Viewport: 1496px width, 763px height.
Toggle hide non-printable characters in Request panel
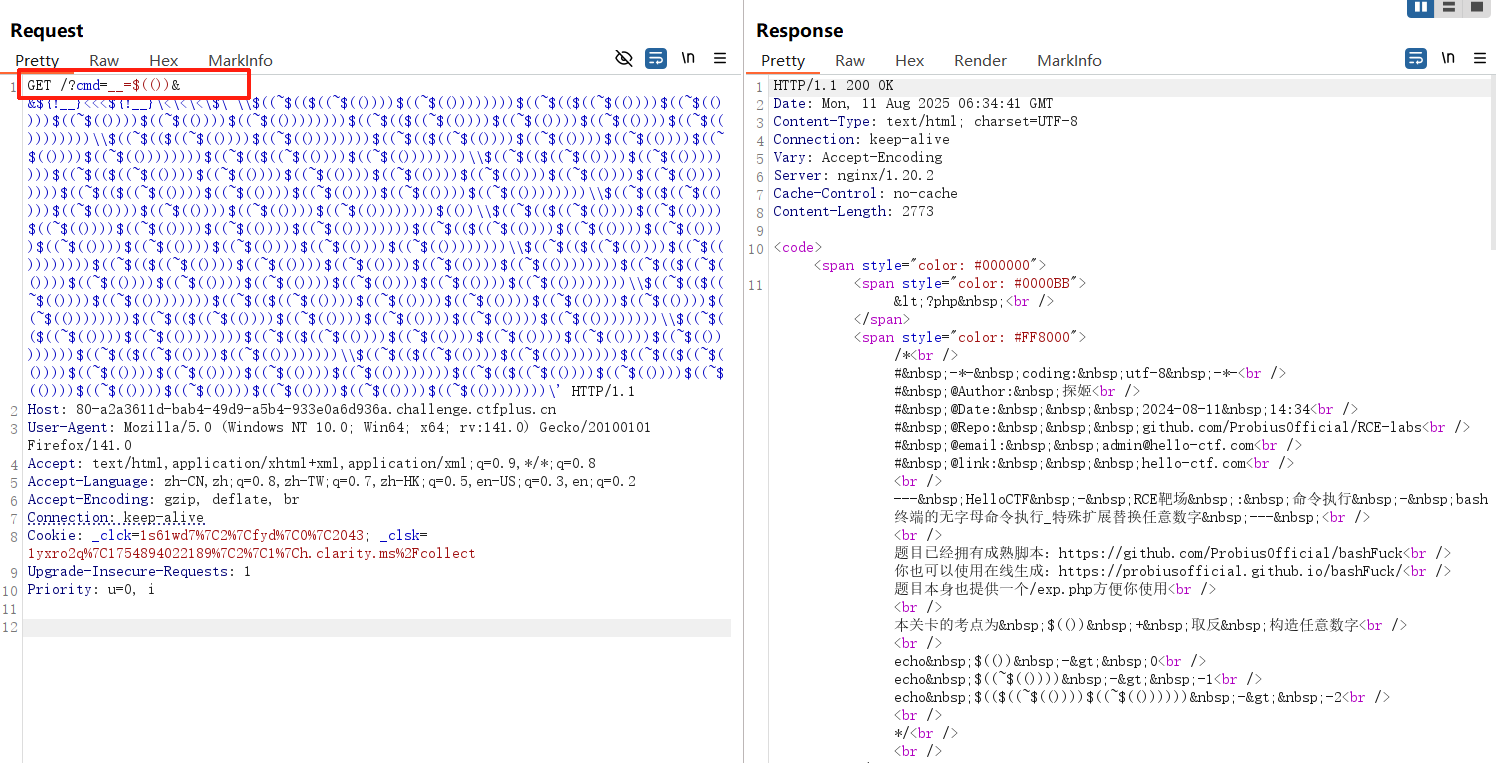pyautogui.click(x=624, y=59)
